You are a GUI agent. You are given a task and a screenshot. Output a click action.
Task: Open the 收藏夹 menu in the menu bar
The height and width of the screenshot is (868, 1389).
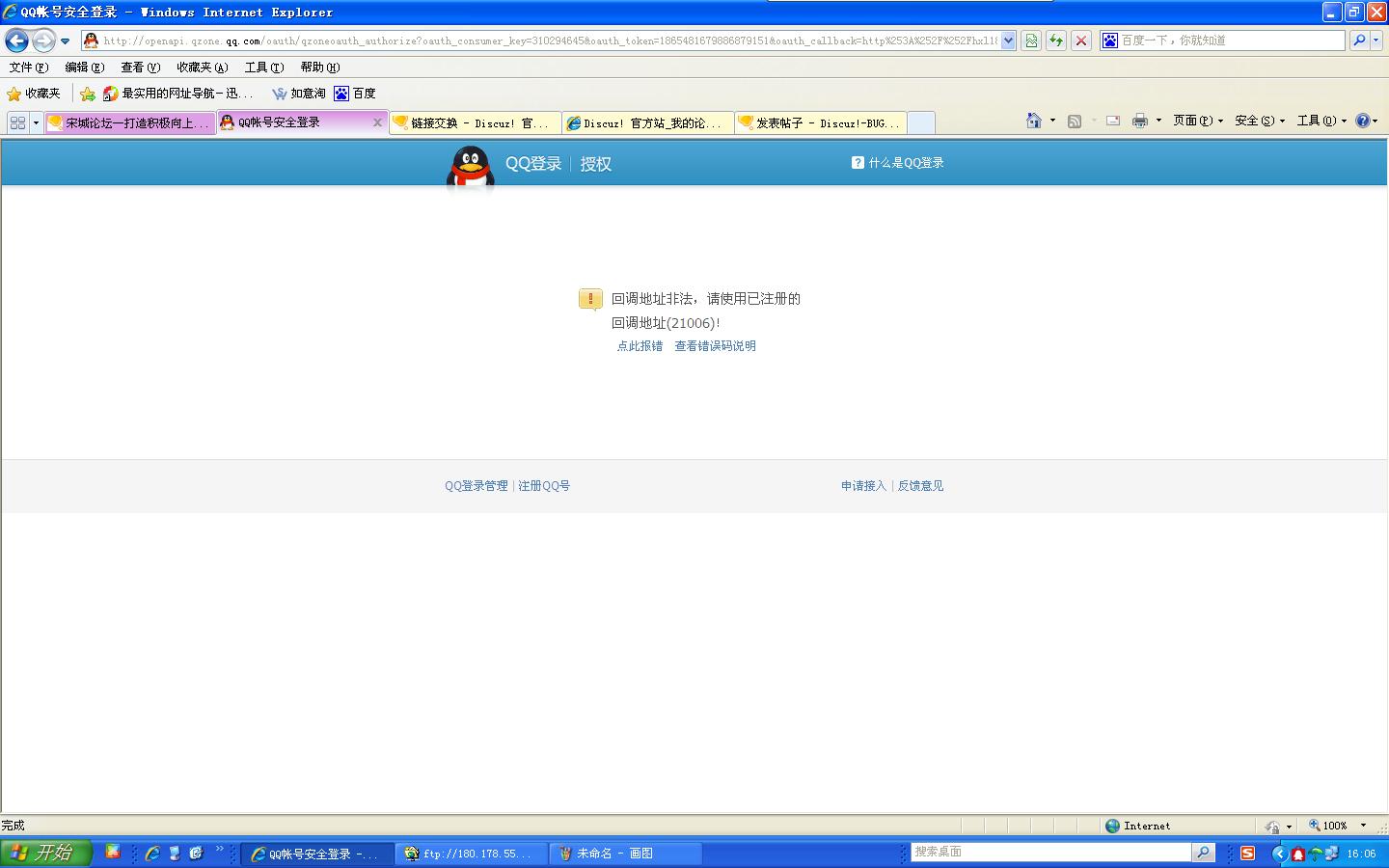point(202,68)
